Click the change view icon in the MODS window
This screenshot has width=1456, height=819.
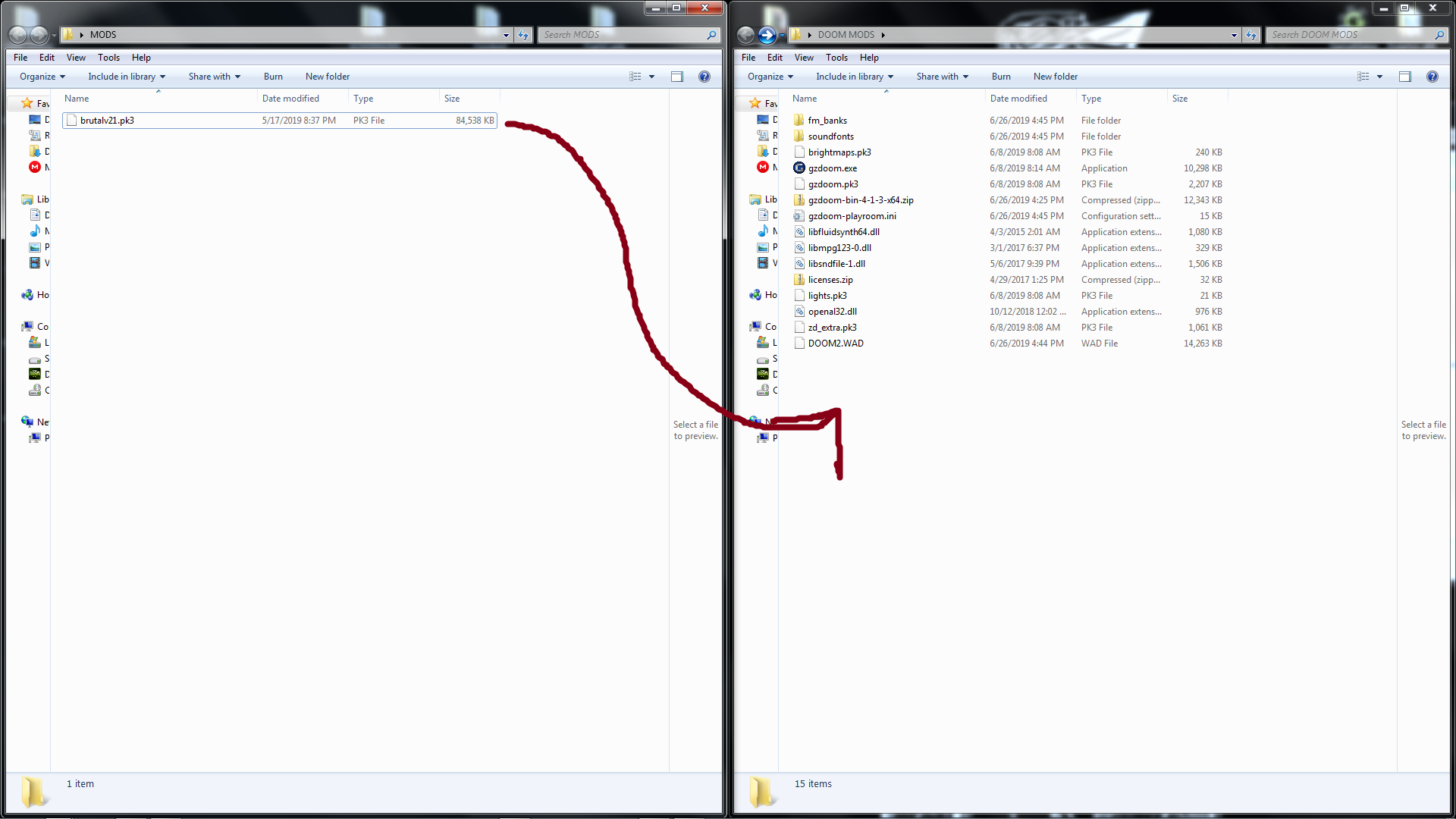point(635,77)
